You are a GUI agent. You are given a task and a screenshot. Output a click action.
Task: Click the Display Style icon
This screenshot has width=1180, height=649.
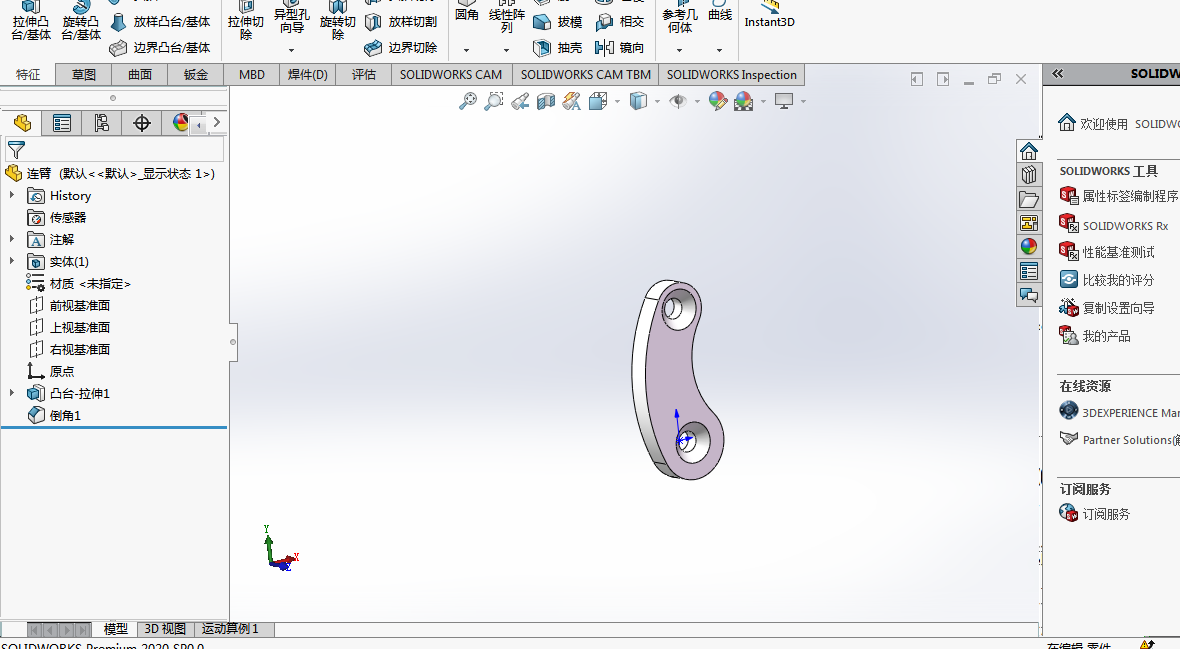point(638,101)
